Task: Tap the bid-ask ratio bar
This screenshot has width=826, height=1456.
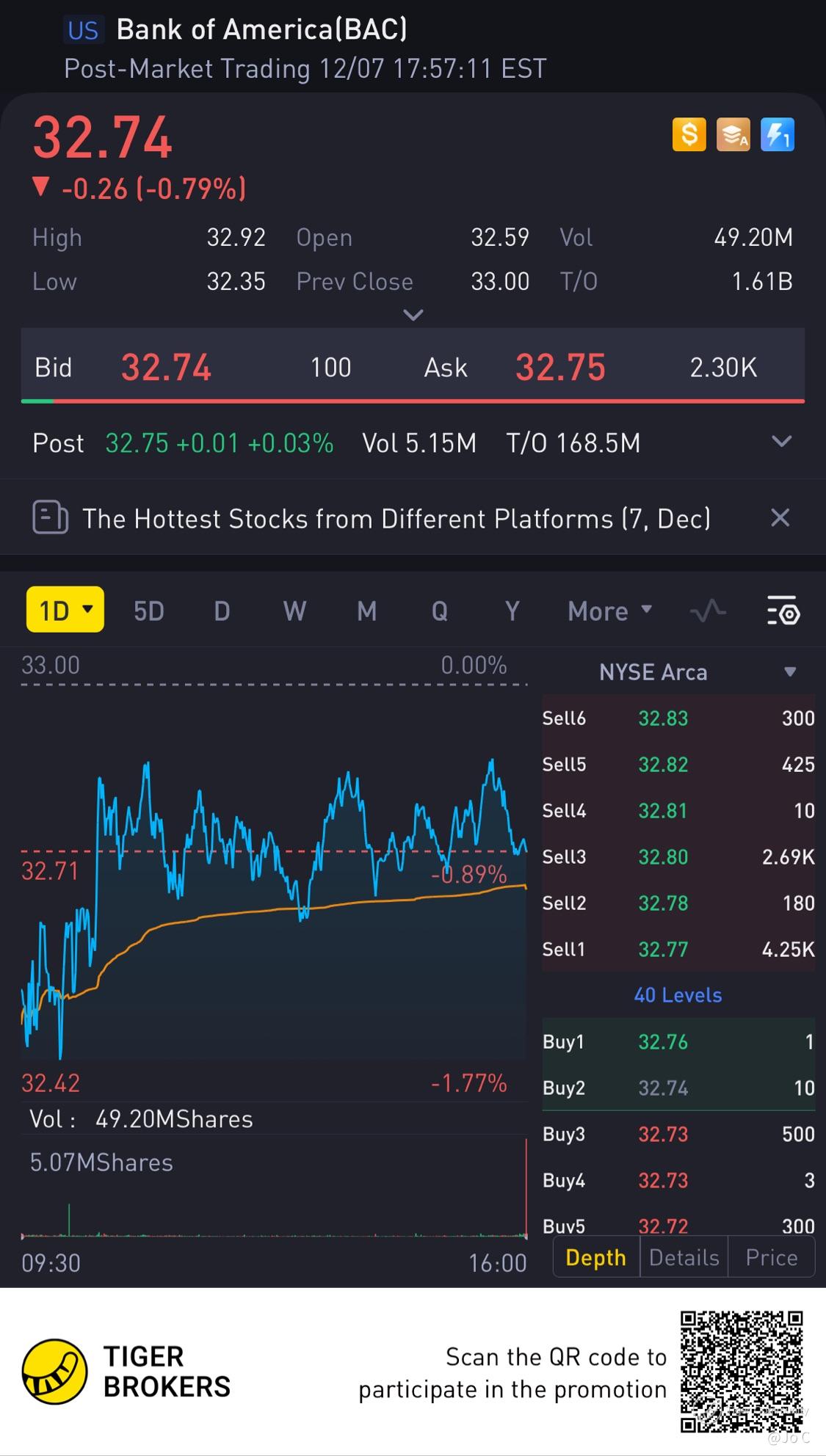Action: (x=413, y=401)
